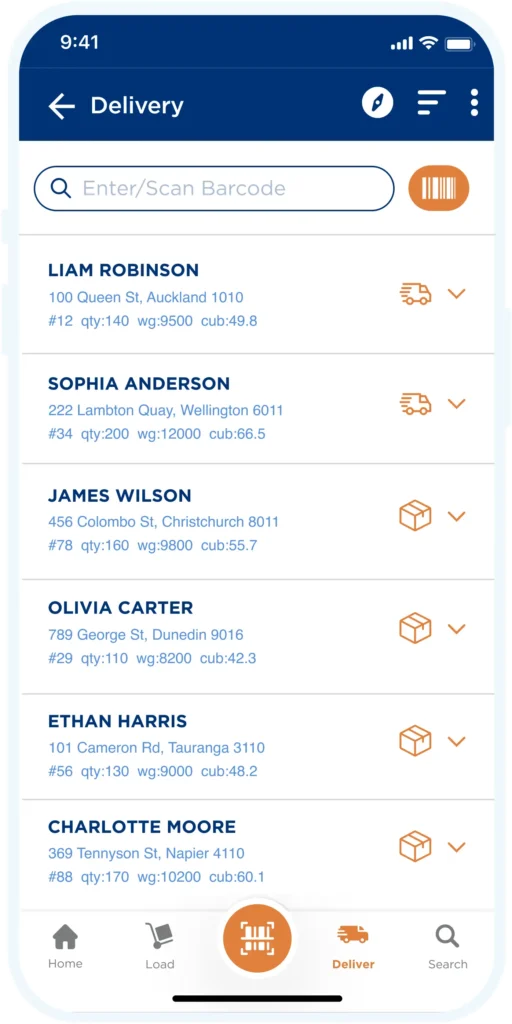The image size is (512, 1024).
Task: Tap the truck icon for Liam Robinson
Action: click(415, 294)
